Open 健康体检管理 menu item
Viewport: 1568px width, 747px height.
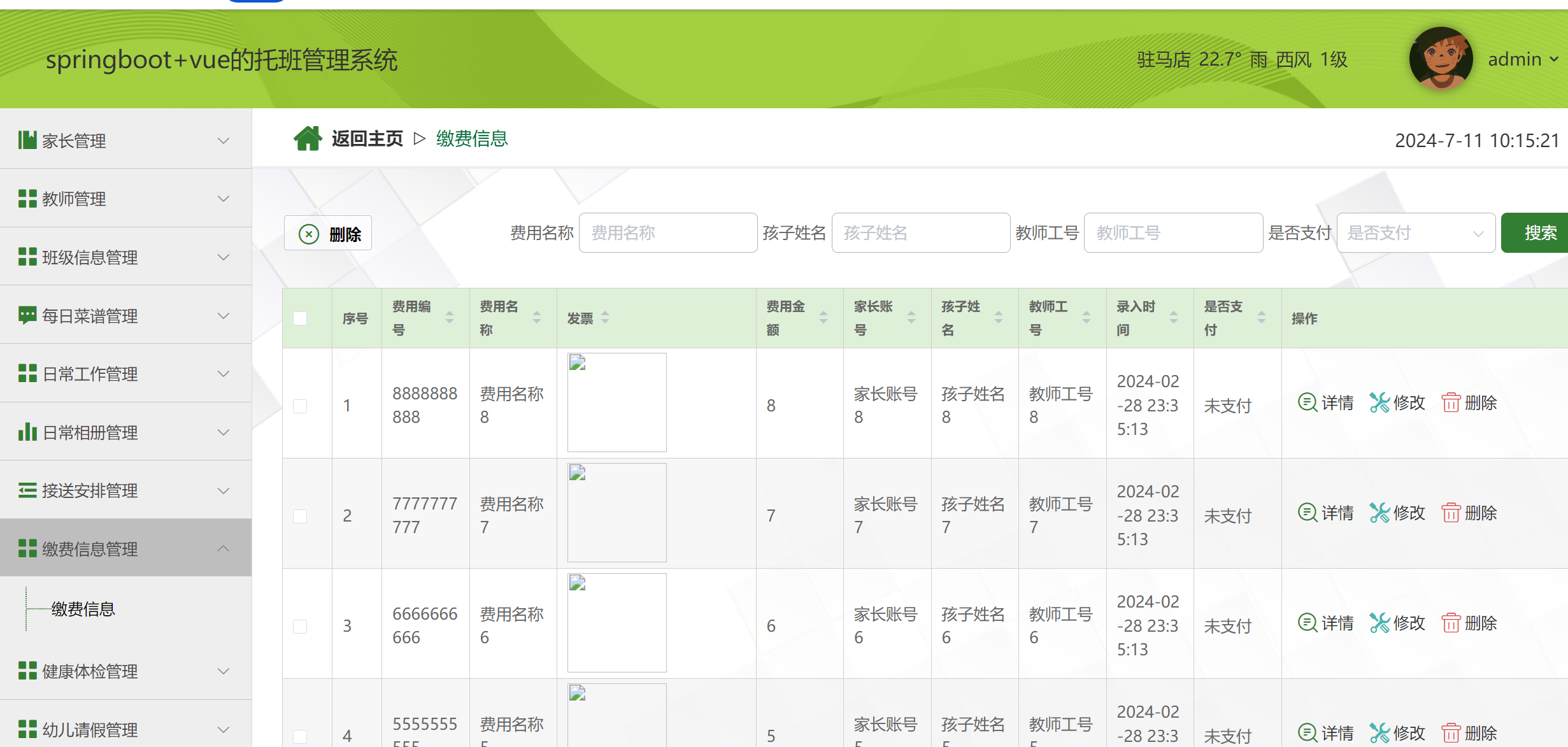(x=125, y=671)
